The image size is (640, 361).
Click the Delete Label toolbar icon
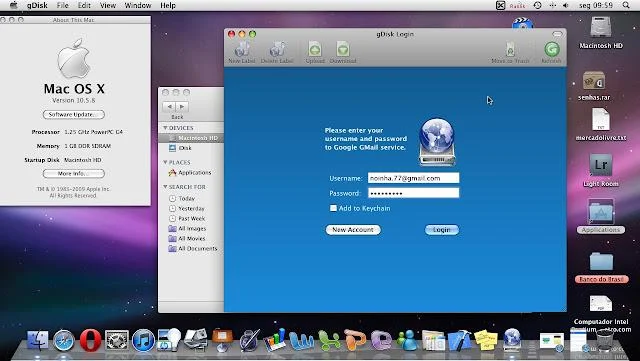(277, 49)
